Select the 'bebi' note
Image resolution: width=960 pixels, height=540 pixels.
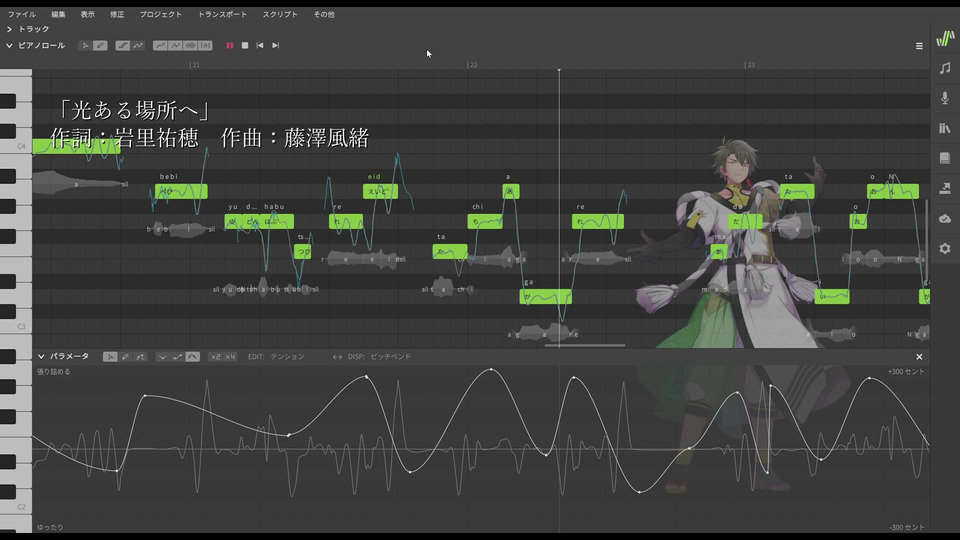181,191
